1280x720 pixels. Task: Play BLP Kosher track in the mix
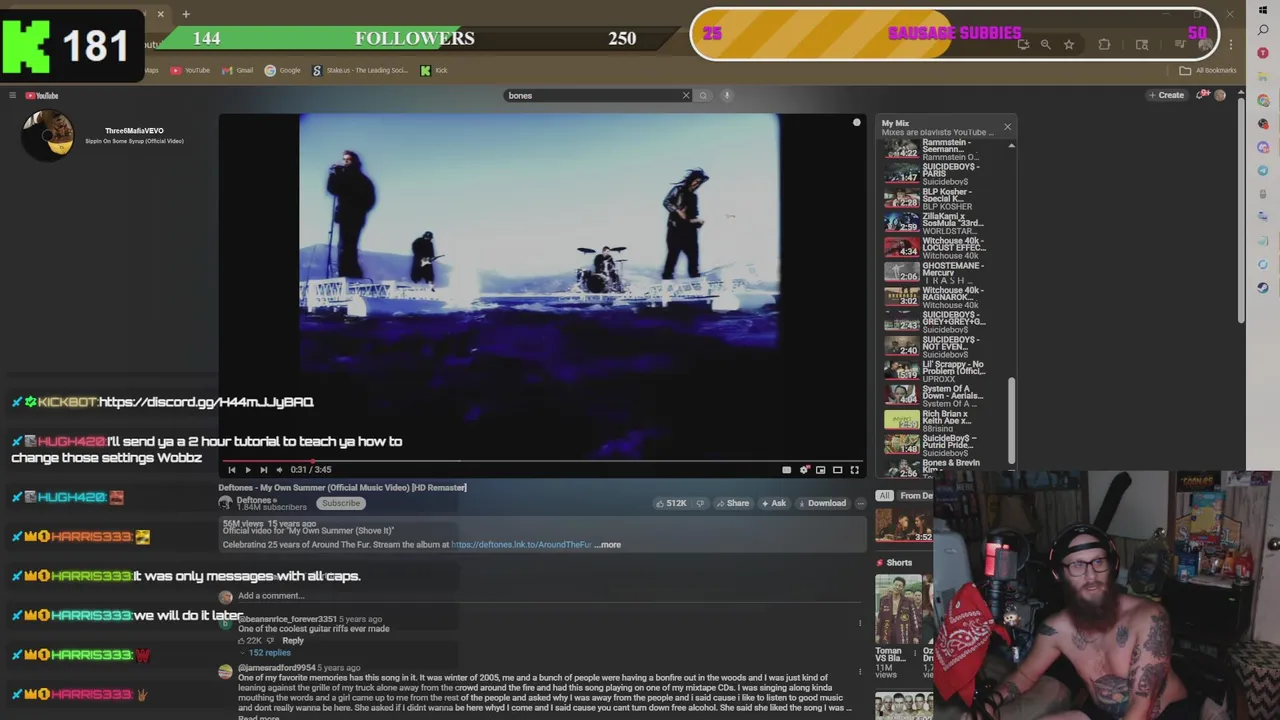pyautogui.click(x=935, y=199)
